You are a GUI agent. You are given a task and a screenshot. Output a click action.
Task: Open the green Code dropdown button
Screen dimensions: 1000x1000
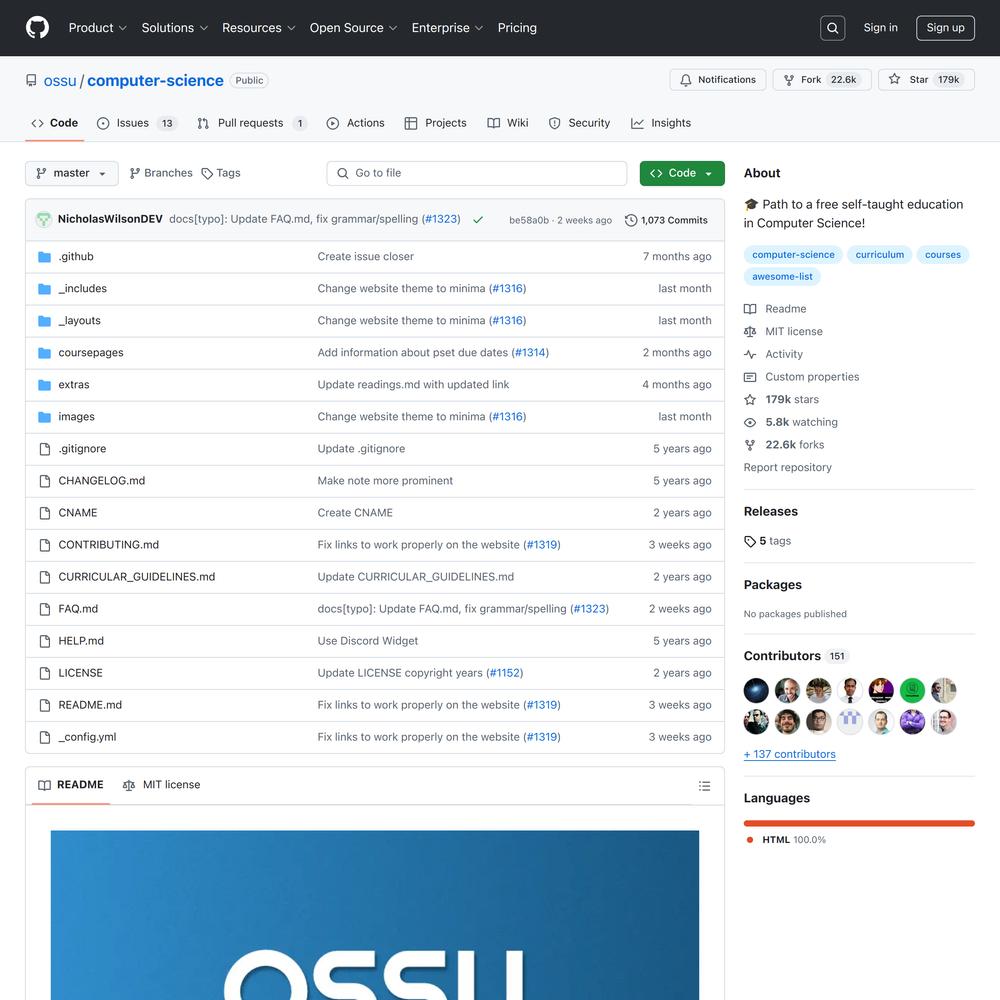tap(682, 173)
